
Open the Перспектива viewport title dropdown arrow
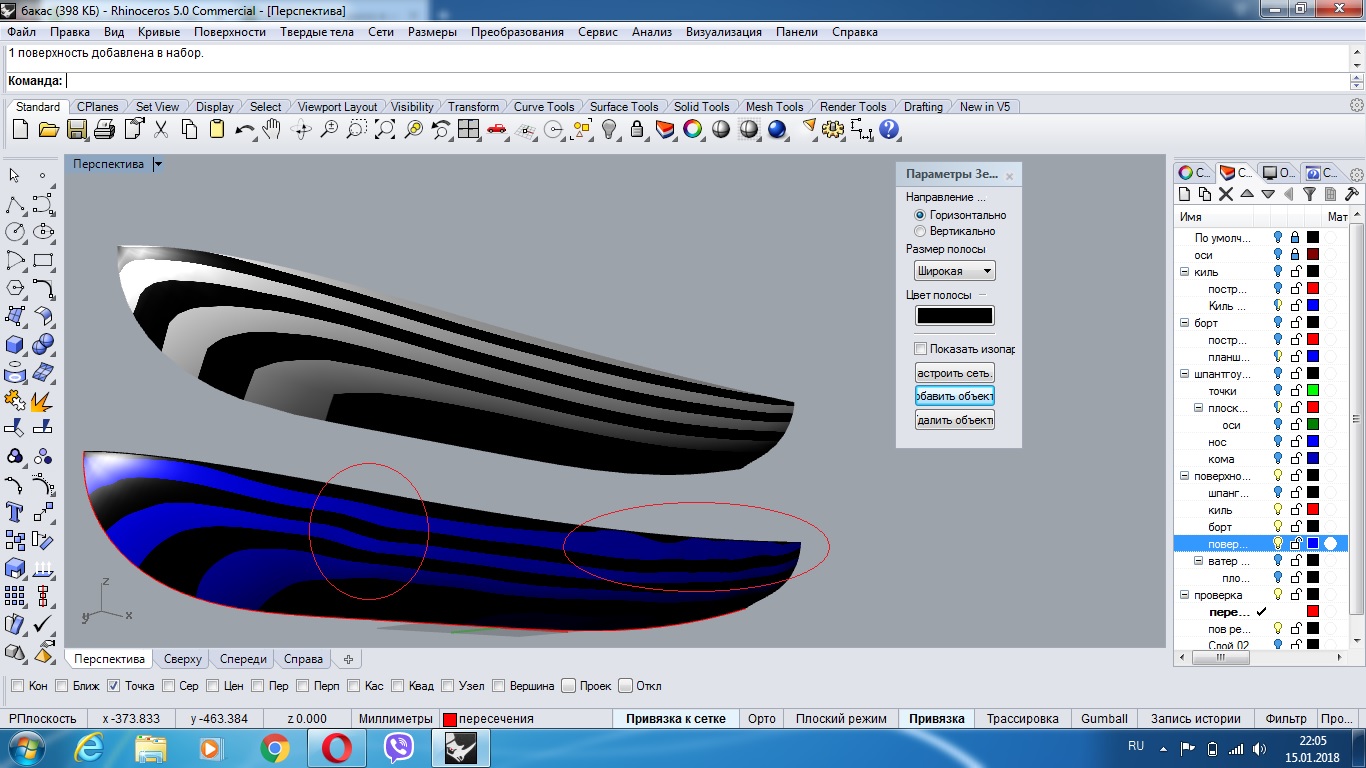(158, 164)
